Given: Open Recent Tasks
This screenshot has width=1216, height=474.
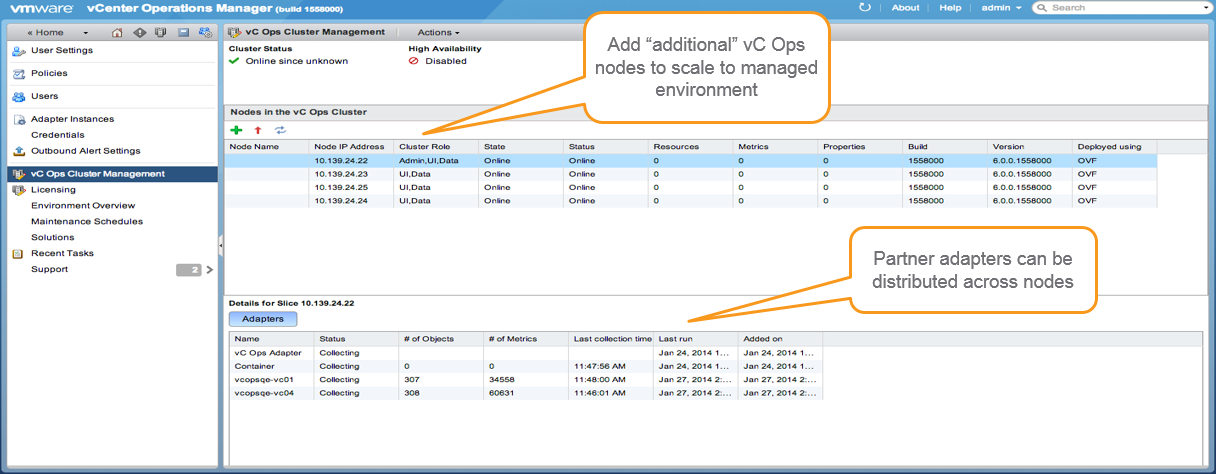Looking at the screenshot, I should tap(62, 253).
